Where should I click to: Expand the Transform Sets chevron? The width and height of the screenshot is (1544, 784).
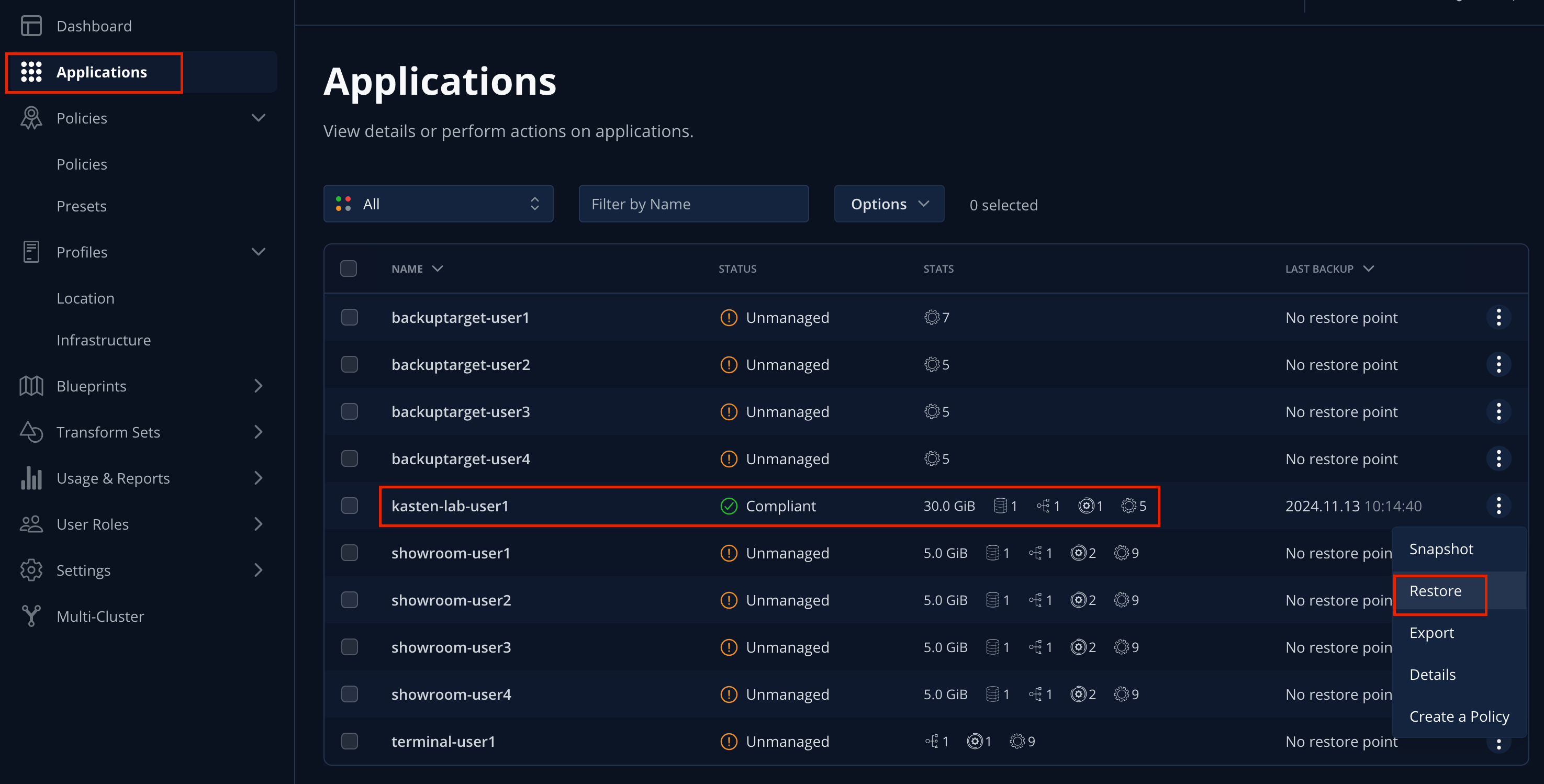click(259, 432)
